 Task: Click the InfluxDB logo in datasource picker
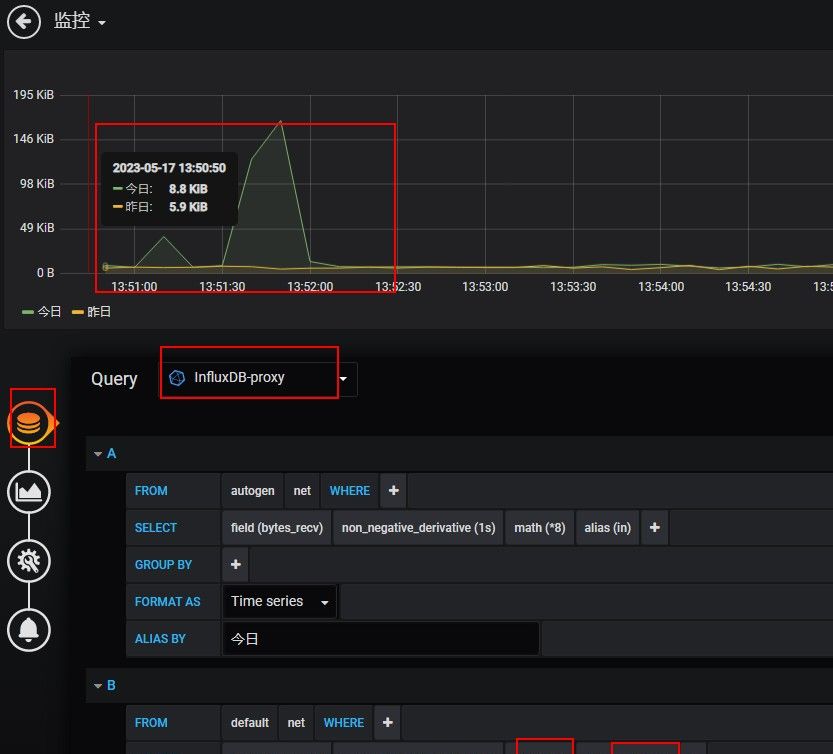pos(179,378)
